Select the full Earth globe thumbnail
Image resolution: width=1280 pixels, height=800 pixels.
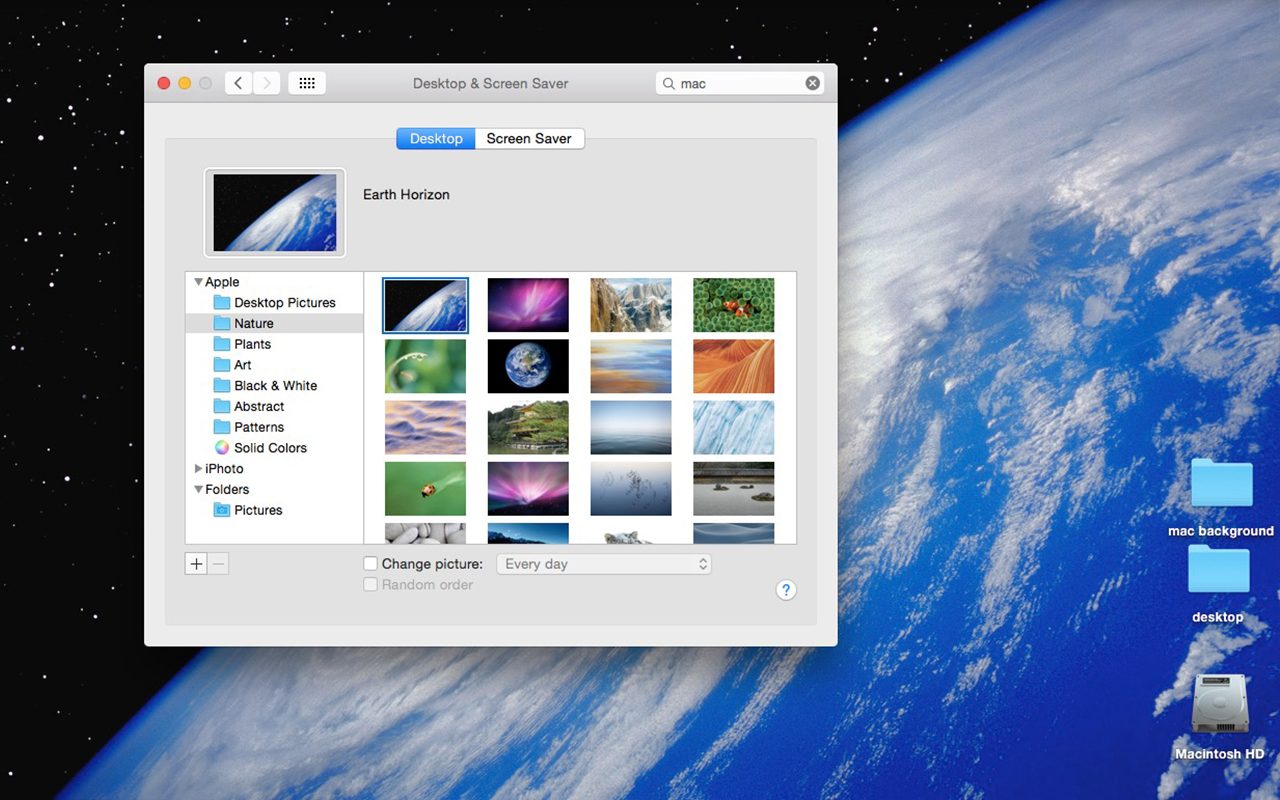coord(528,366)
